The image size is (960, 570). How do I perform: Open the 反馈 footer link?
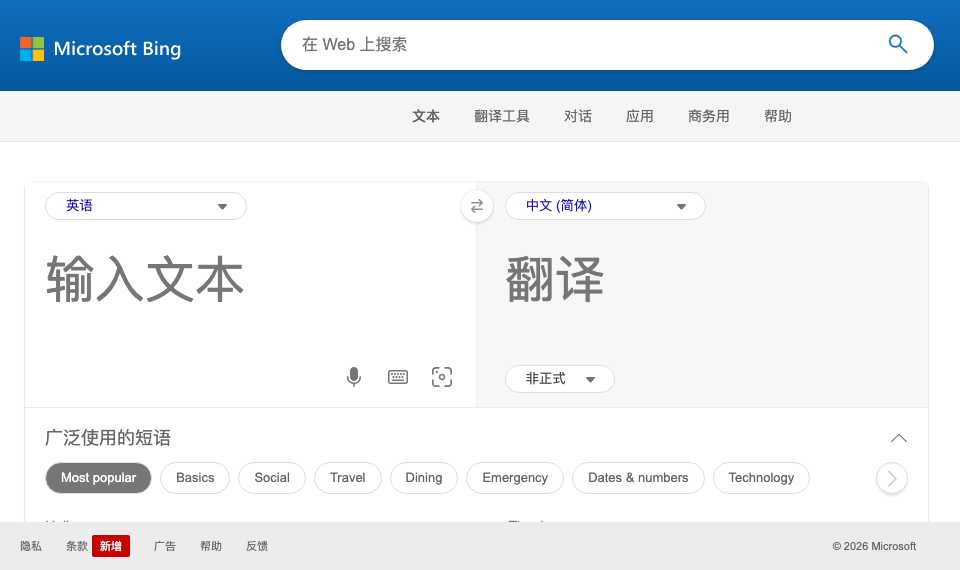[x=257, y=546]
